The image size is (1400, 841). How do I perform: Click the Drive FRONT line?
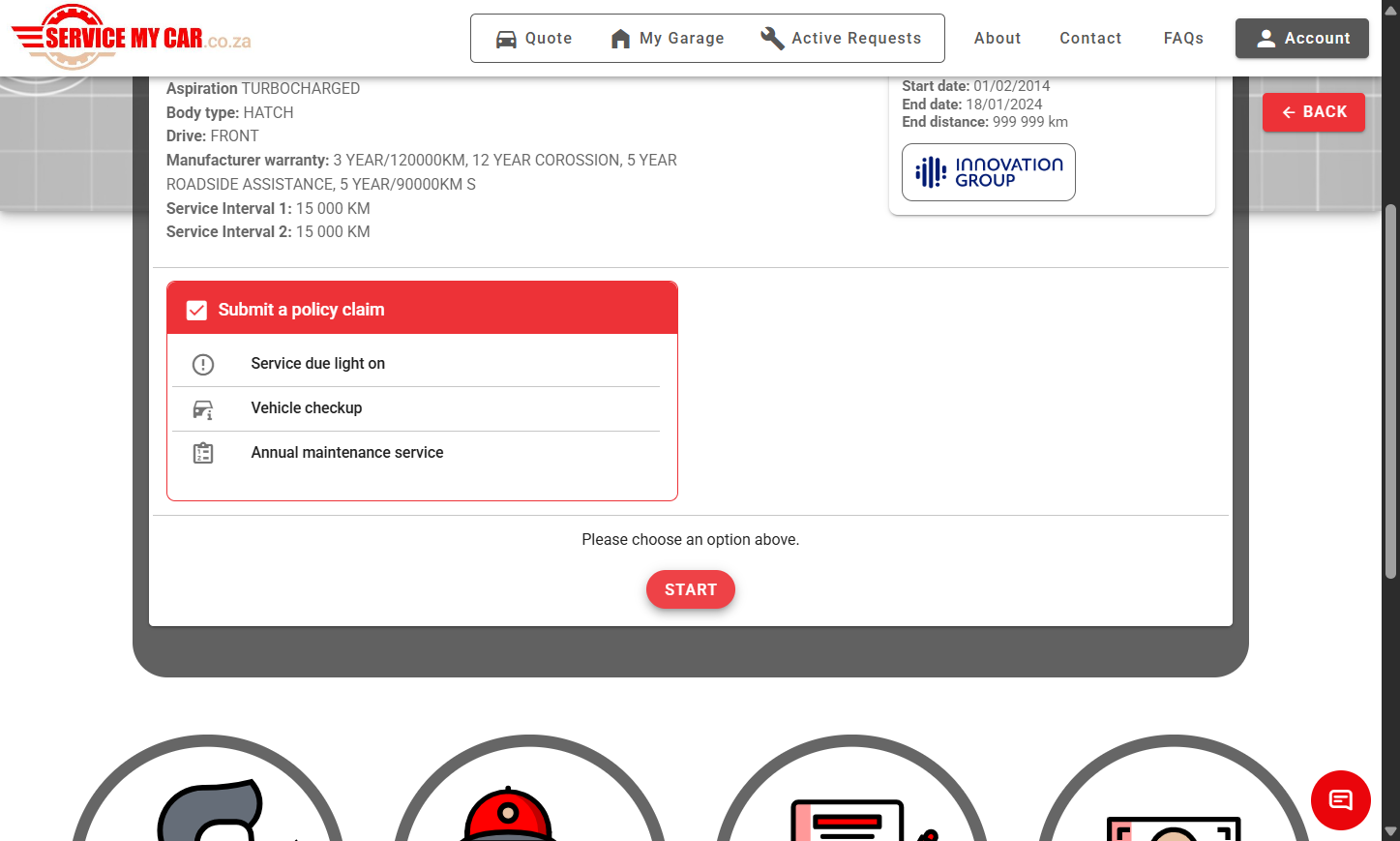point(213,136)
